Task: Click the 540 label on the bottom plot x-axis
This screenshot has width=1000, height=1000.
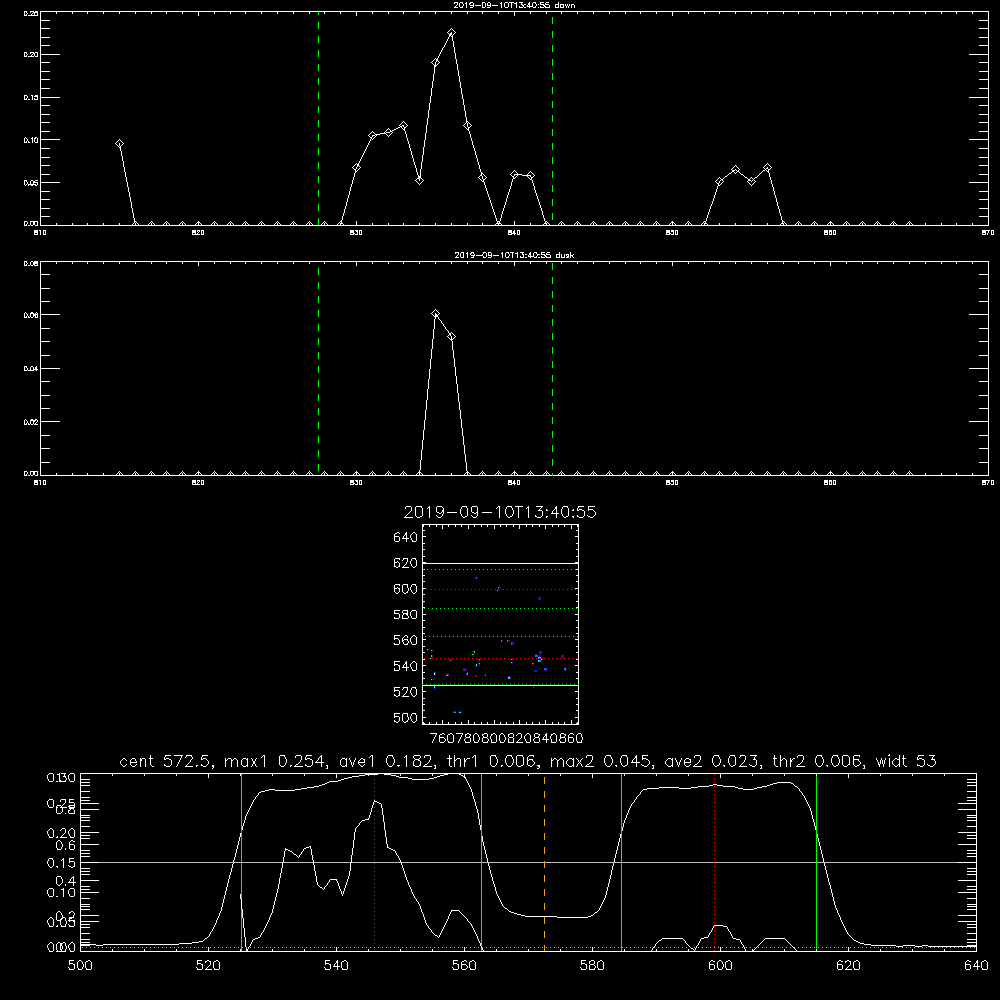Action: click(x=336, y=966)
